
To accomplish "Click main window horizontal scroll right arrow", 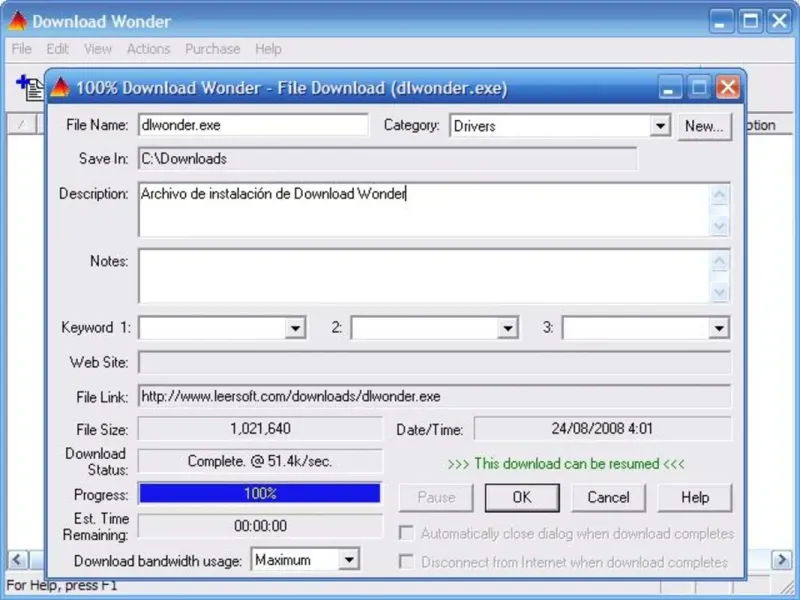I will click(x=782, y=560).
